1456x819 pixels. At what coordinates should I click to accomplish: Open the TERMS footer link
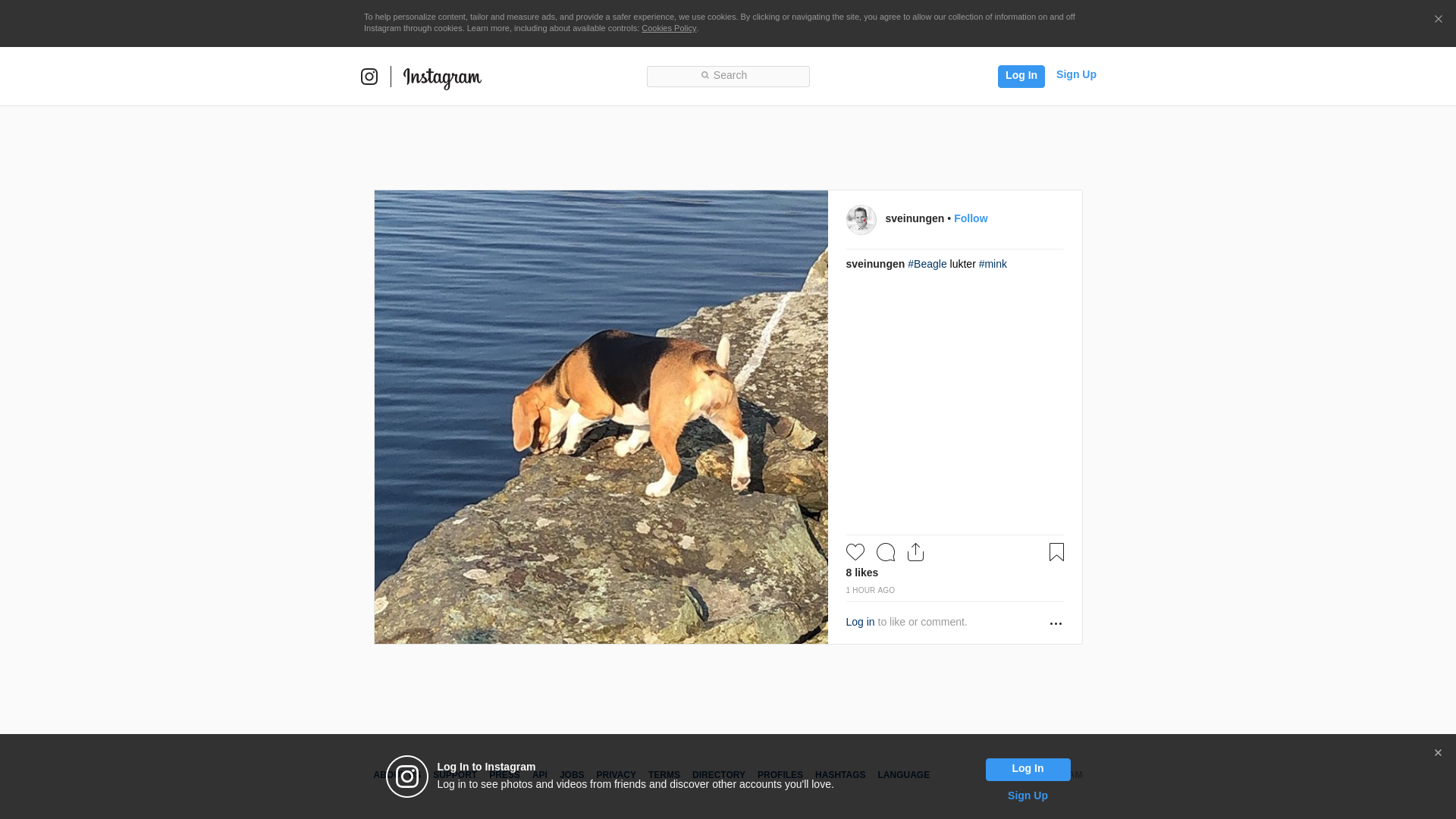(x=664, y=775)
